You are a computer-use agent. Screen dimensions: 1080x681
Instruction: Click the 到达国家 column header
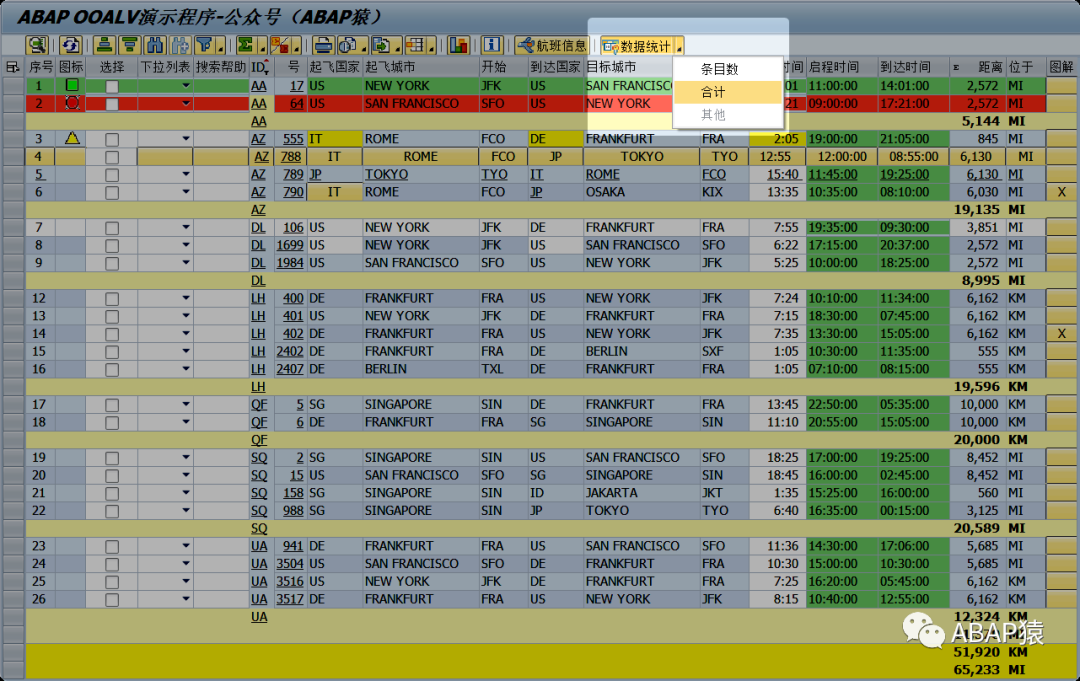[x=555, y=67]
